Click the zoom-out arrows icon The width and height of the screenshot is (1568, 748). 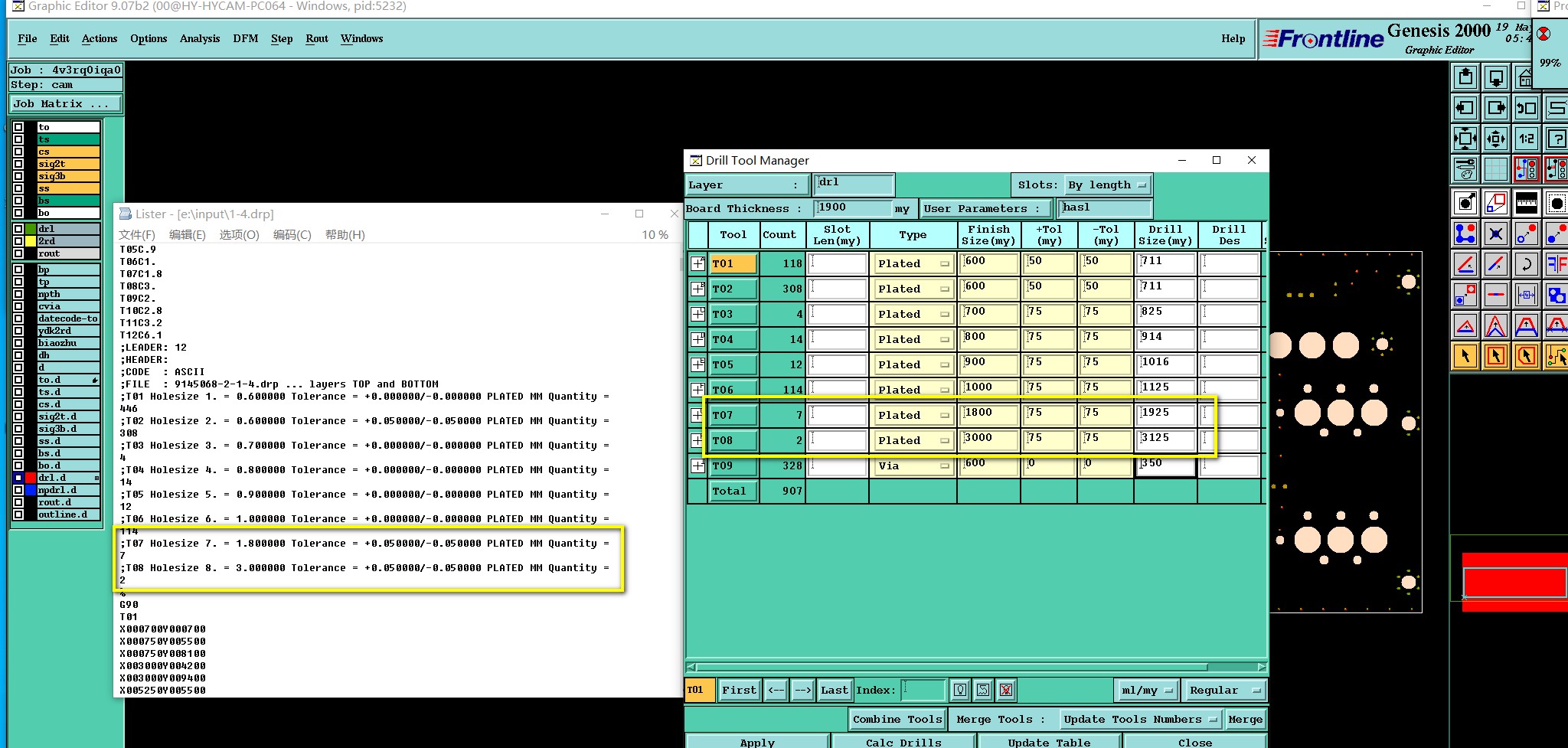pyautogui.click(x=1496, y=139)
